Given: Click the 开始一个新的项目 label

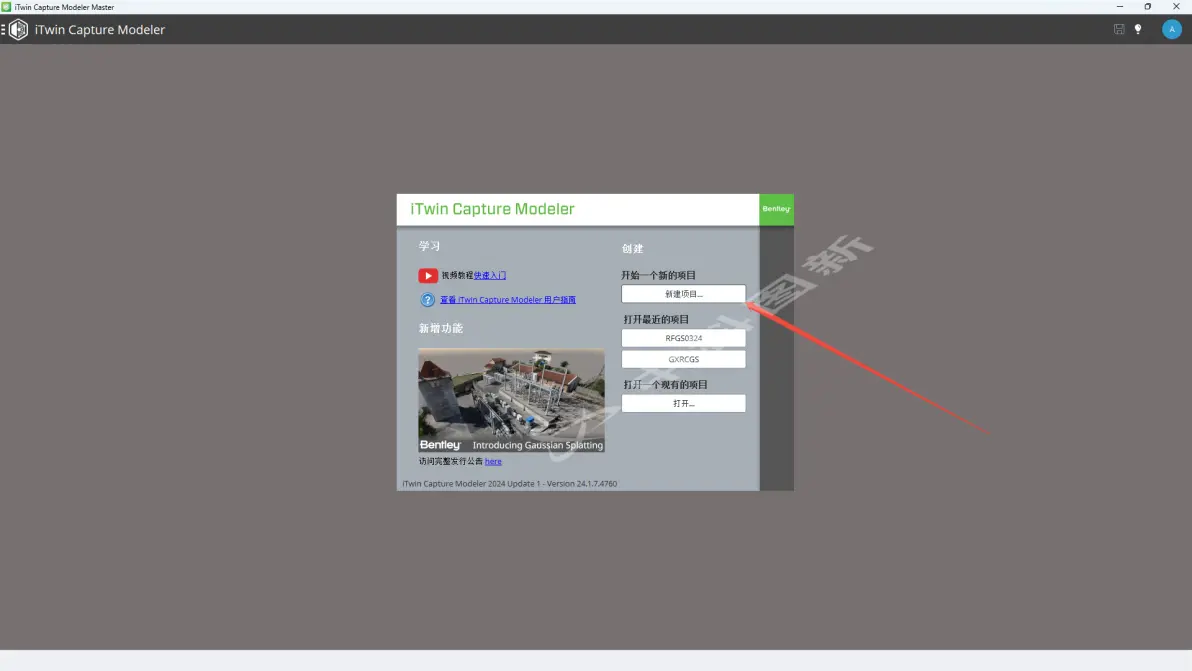Looking at the screenshot, I should tap(658, 275).
